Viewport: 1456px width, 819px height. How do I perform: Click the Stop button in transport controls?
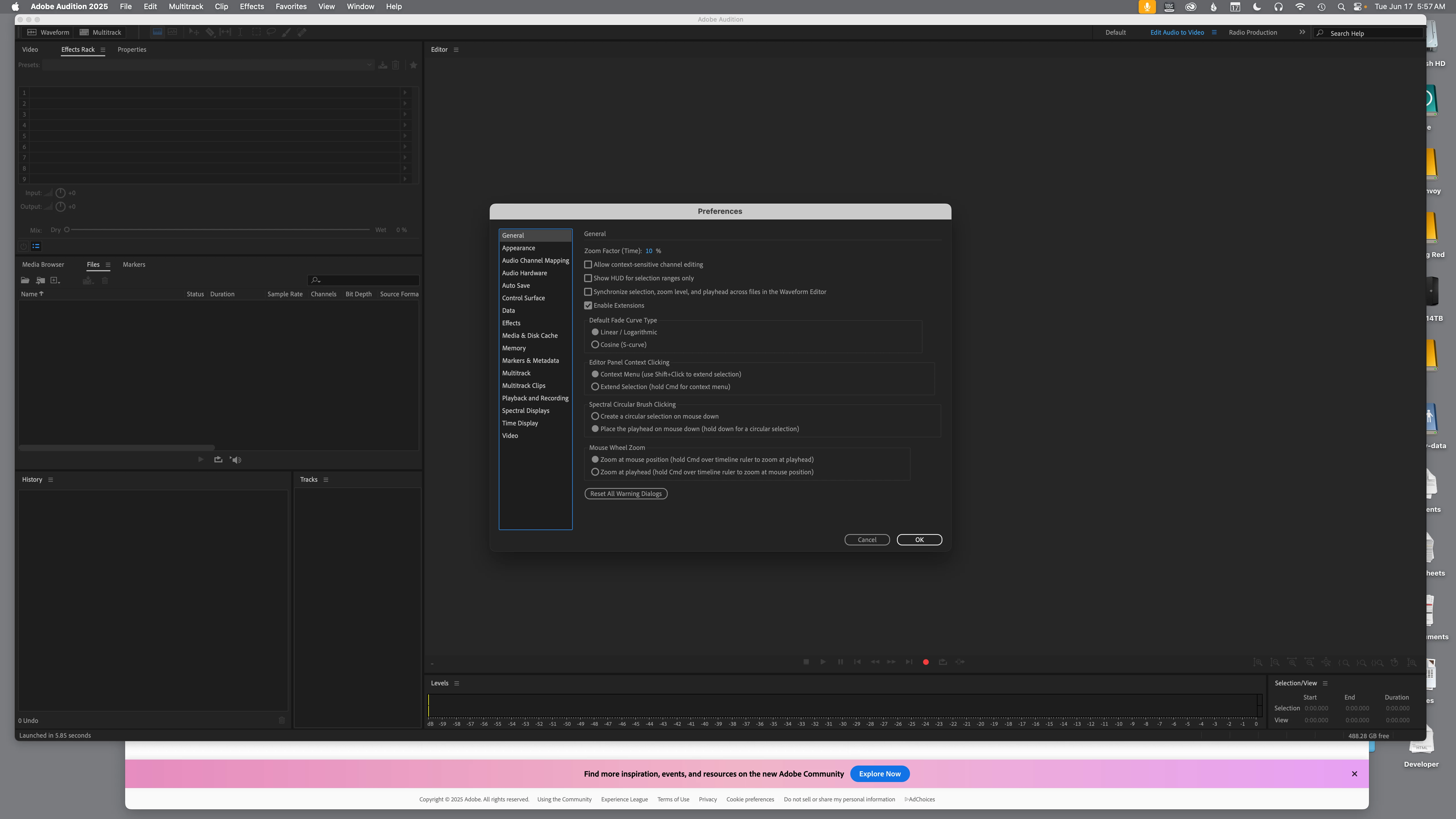coord(806,662)
